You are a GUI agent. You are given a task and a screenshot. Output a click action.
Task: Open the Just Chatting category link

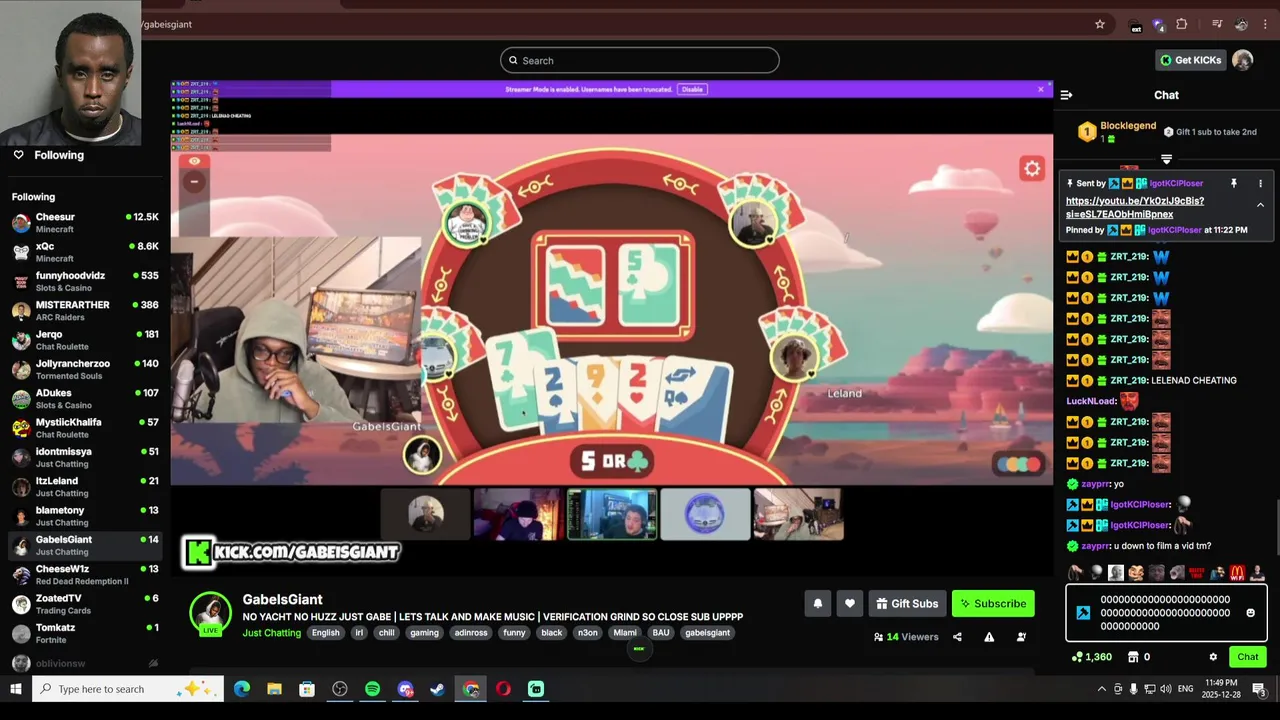tap(271, 633)
